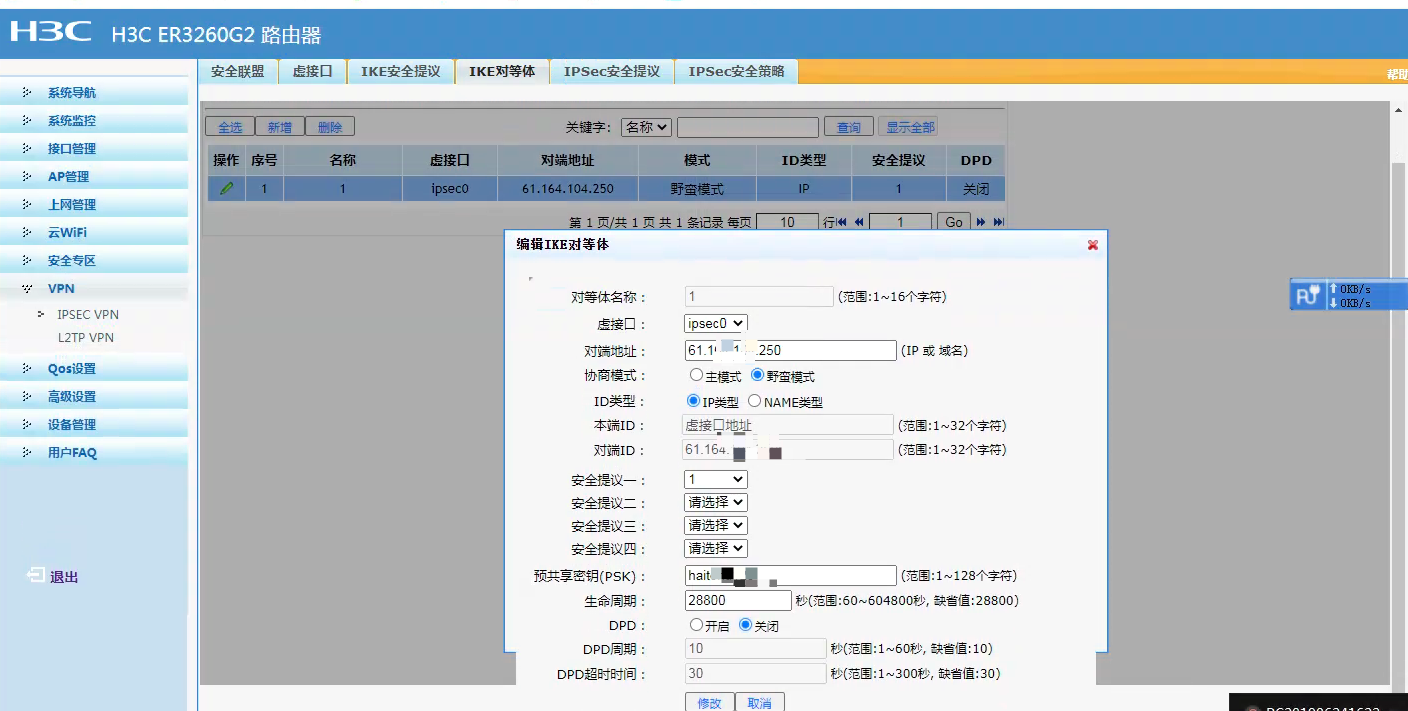Click the H3C logo in header
Image resolution: width=1408 pixels, height=711 pixels.
tap(51, 33)
